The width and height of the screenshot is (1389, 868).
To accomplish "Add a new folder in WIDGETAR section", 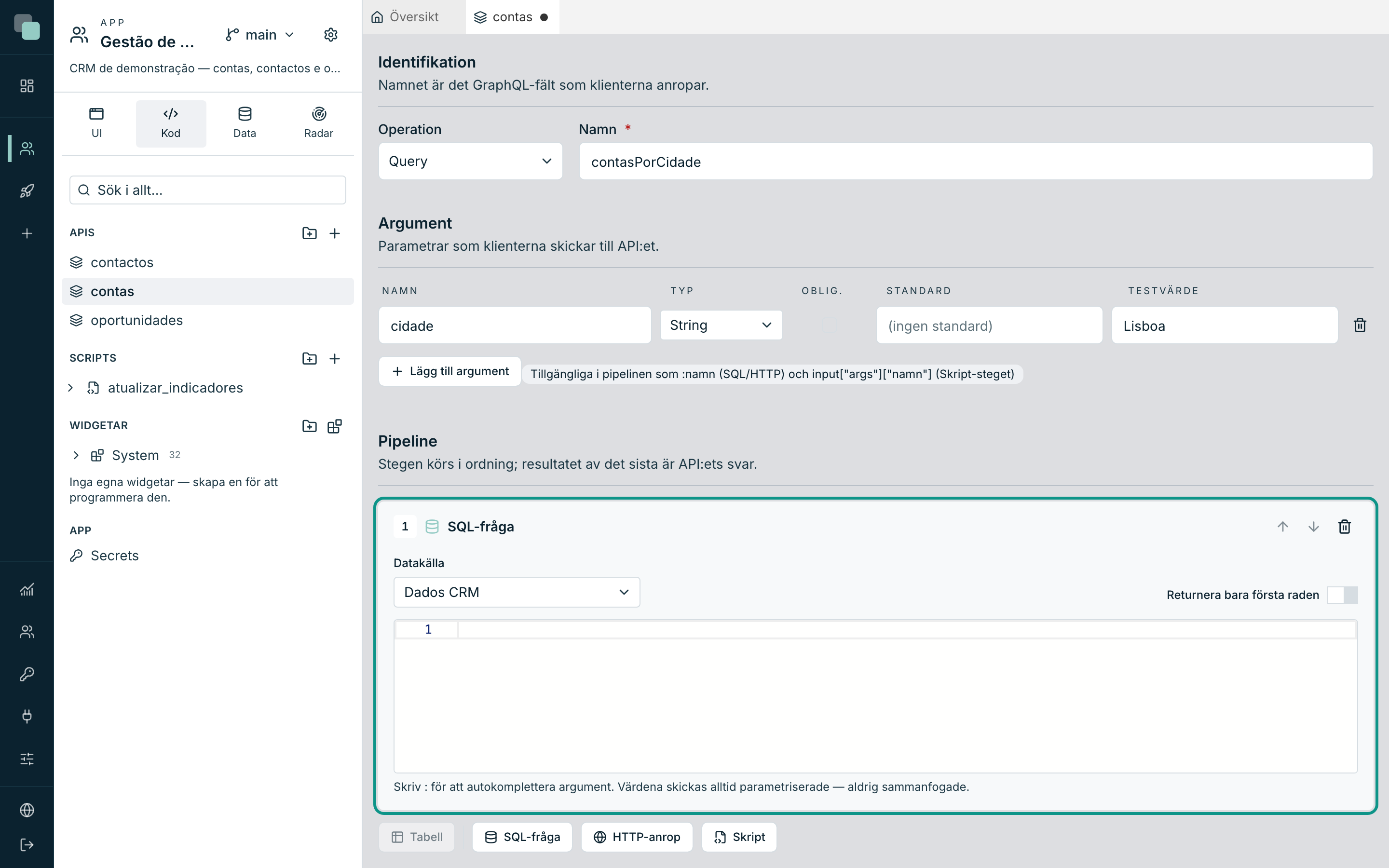I will coord(309,426).
